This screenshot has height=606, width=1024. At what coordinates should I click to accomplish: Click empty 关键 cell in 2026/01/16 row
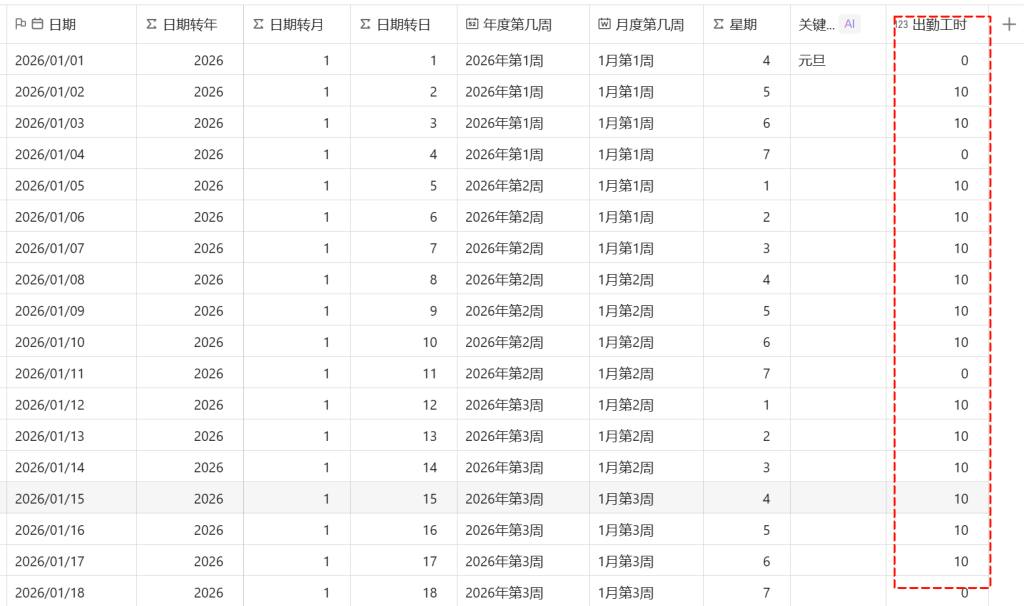pyautogui.click(x=838, y=531)
